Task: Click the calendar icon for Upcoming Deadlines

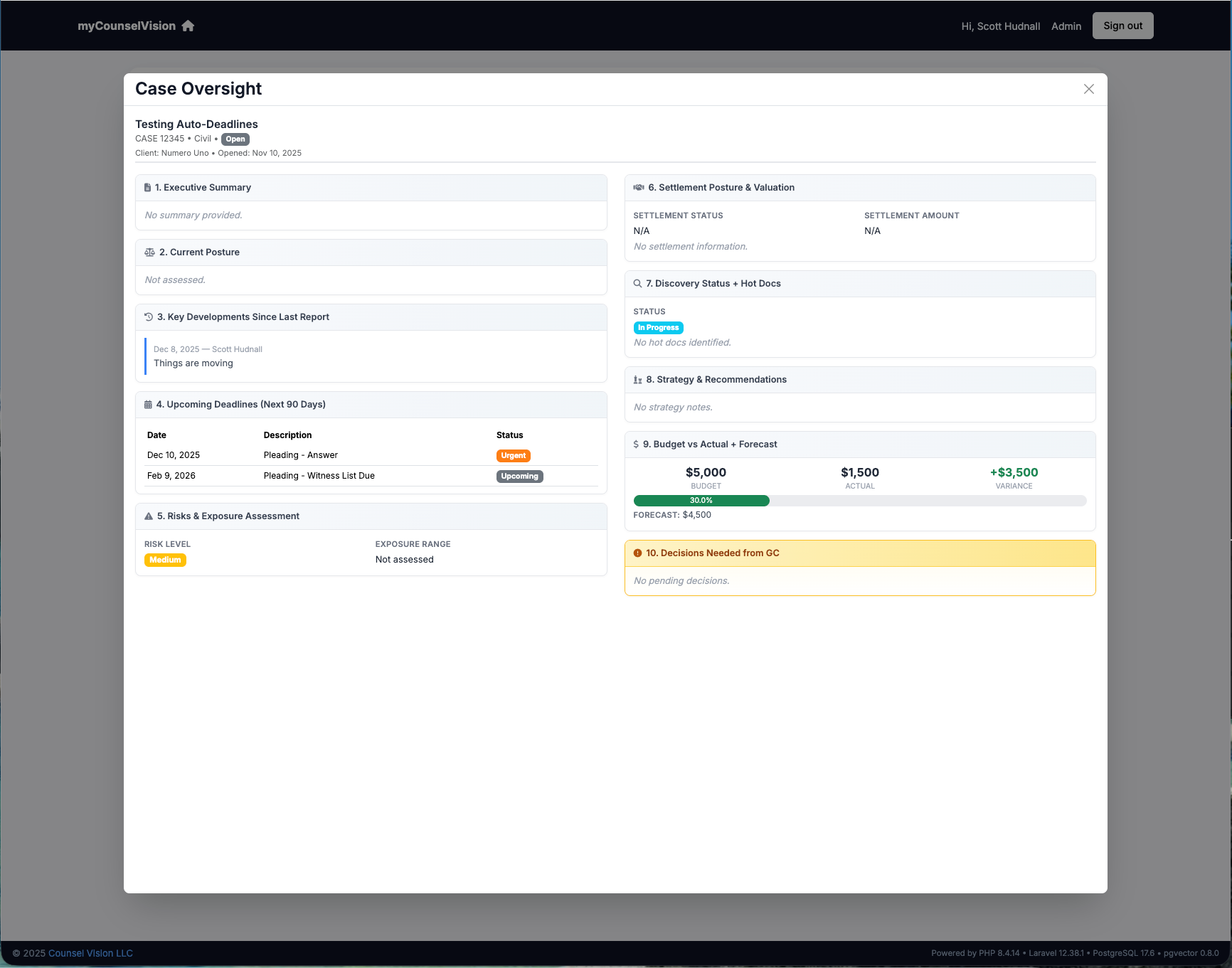Action: (x=148, y=405)
